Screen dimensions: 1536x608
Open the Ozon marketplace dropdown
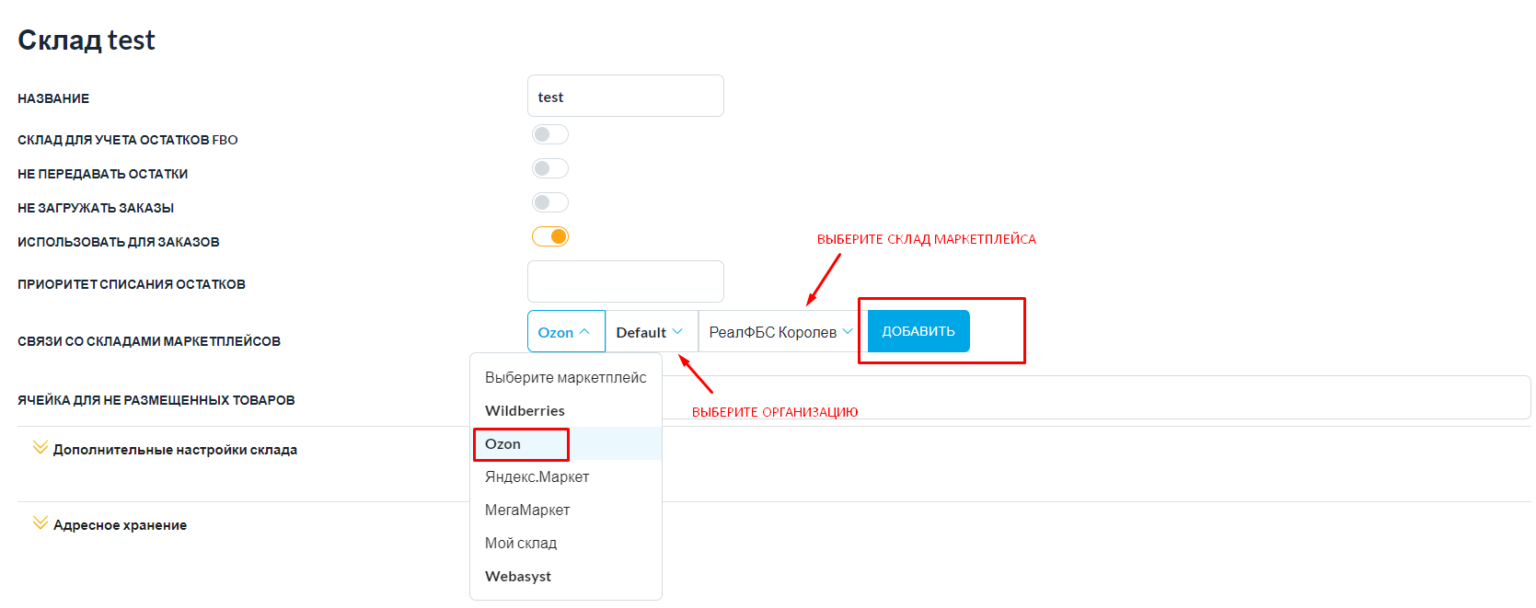pos(565,332)
